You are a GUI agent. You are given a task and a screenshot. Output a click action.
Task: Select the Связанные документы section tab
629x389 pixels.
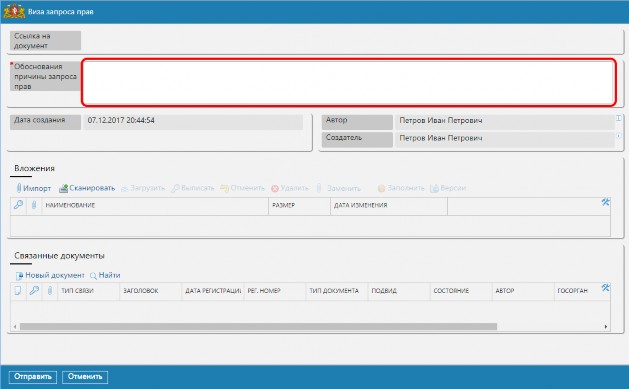pos(59,256)
